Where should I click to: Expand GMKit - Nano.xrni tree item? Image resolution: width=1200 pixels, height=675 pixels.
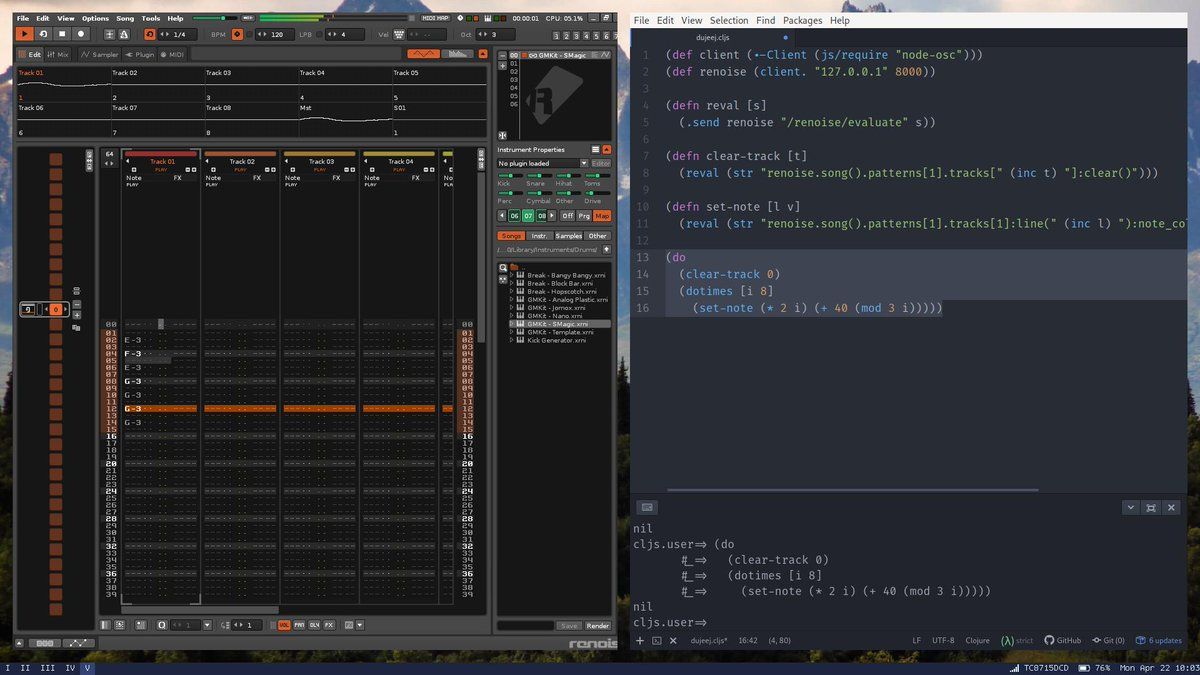pyautogui.click(x=512, y=316)
